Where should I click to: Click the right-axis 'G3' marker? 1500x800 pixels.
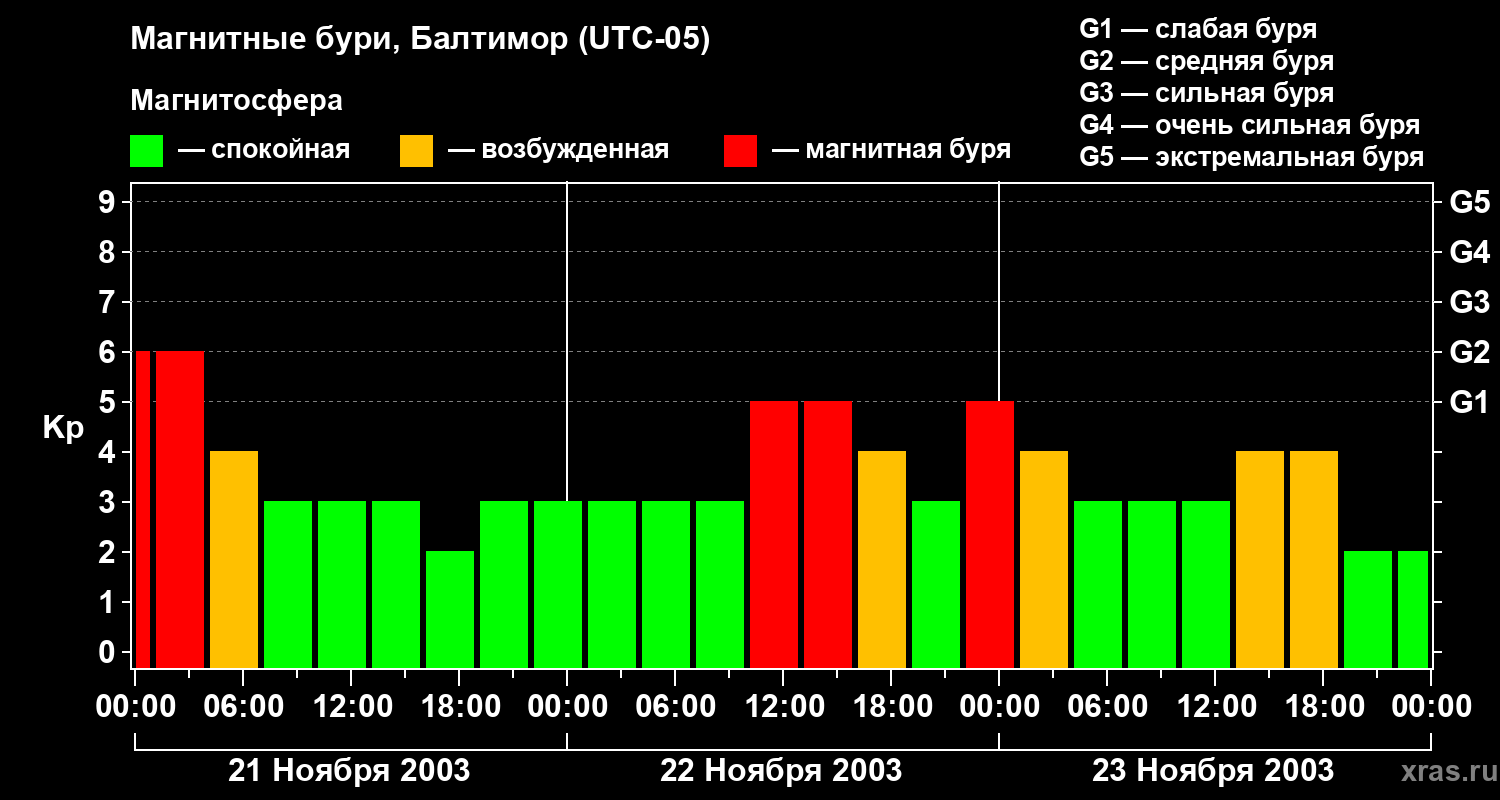(x=1469, y=302)
